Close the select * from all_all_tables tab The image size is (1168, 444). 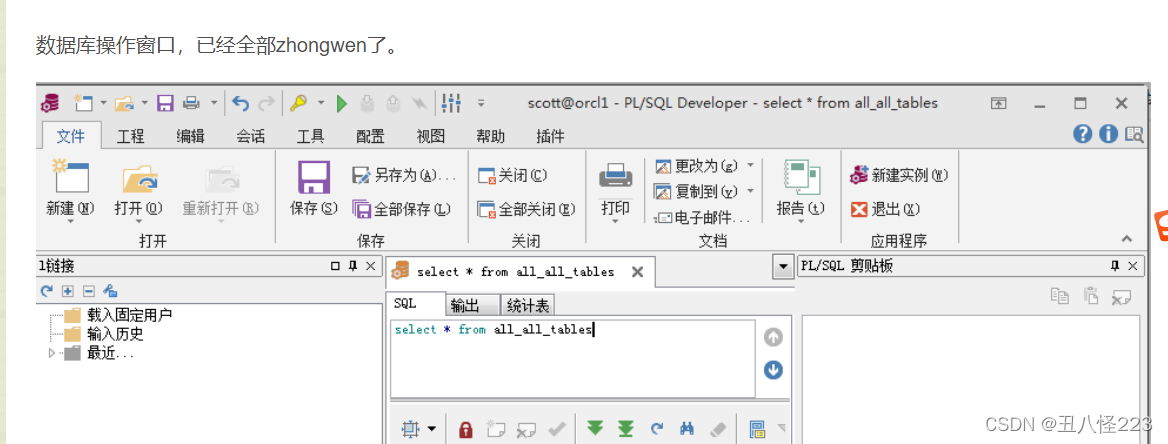click(638, 272)
